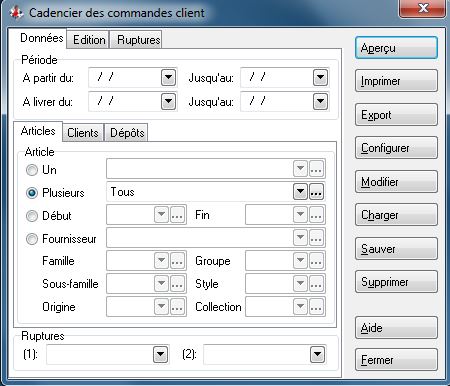Viewport: 450px width, 386px height.
Task: Click the application icon in title bar
Action: (x=16, y=13)
